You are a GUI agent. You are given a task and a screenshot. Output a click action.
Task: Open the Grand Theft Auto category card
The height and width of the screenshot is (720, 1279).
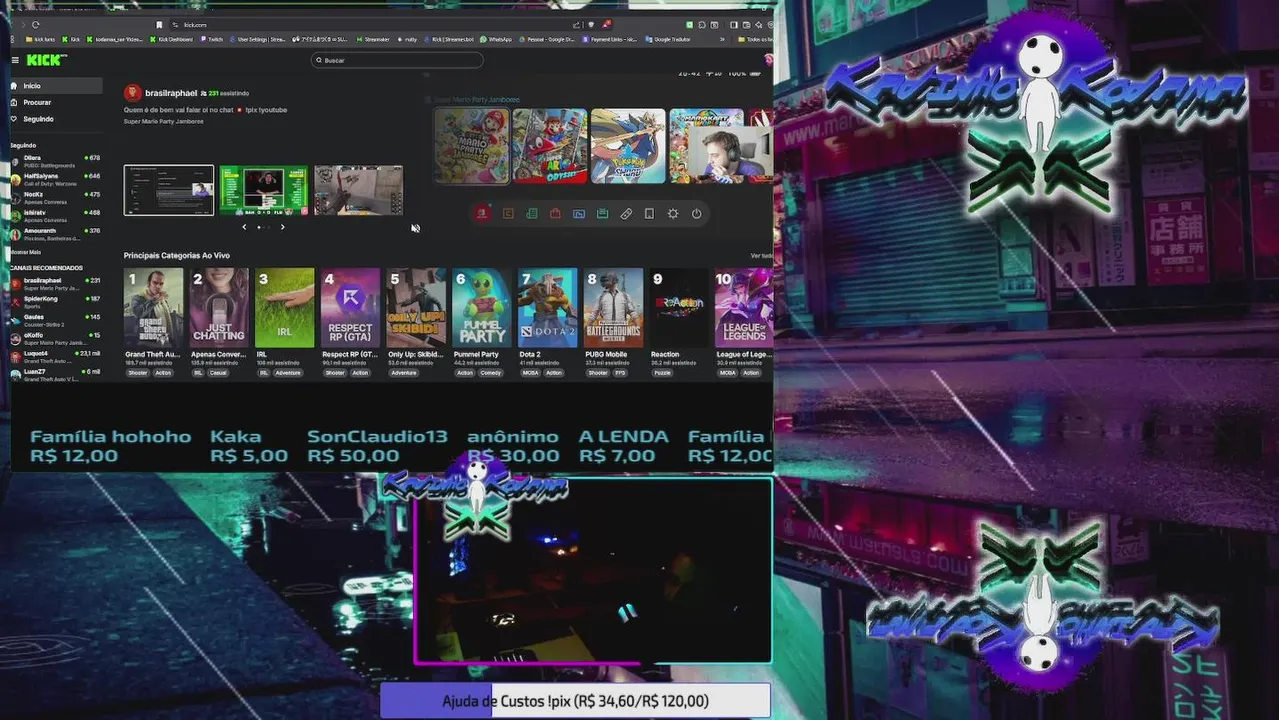point(153,308)
